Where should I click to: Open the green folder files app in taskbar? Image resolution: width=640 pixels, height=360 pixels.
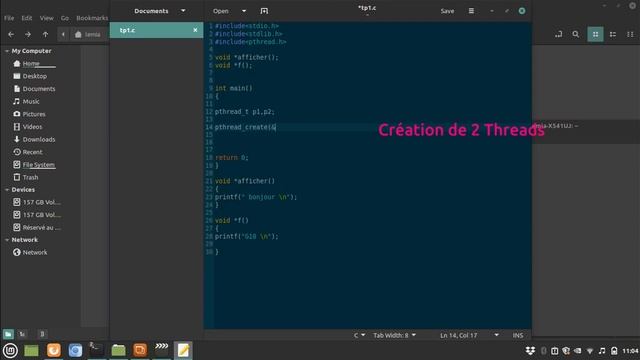pos(118,350)
